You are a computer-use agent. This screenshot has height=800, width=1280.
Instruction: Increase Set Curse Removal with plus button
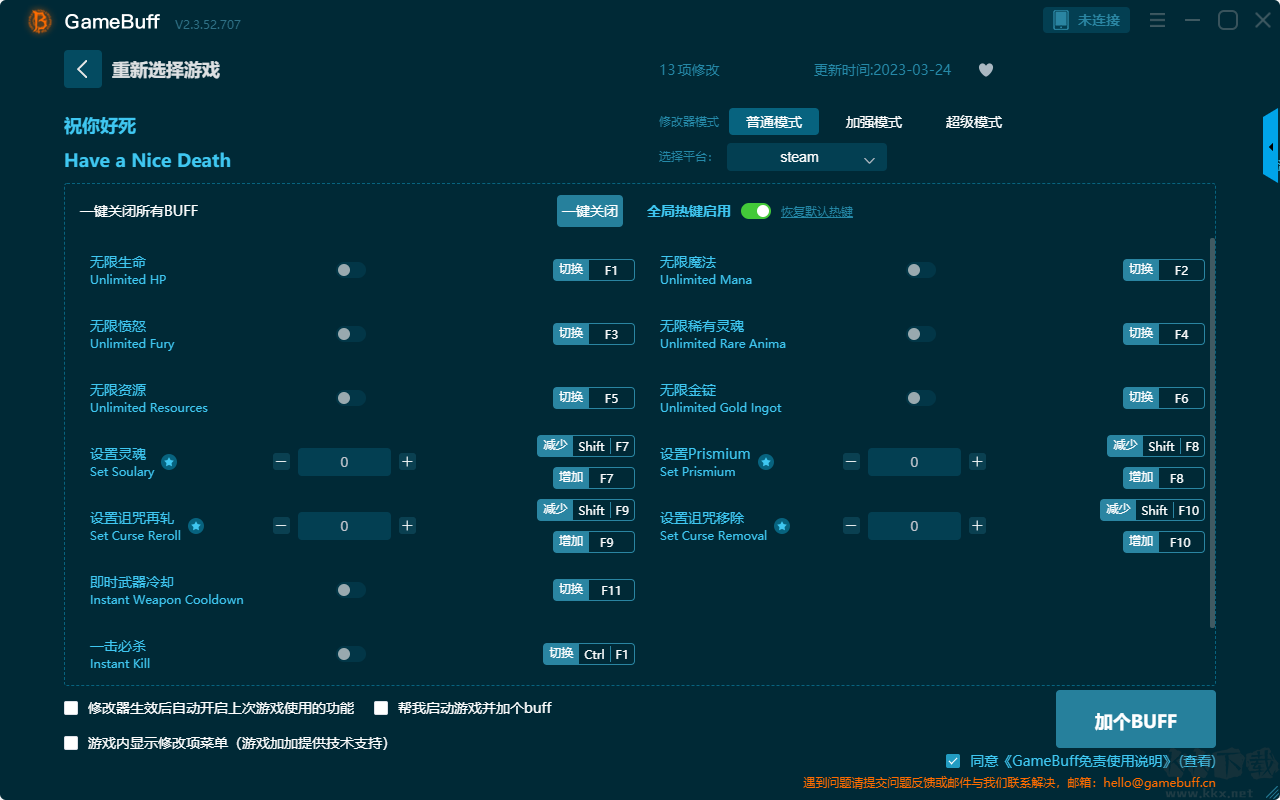(977, 526)
